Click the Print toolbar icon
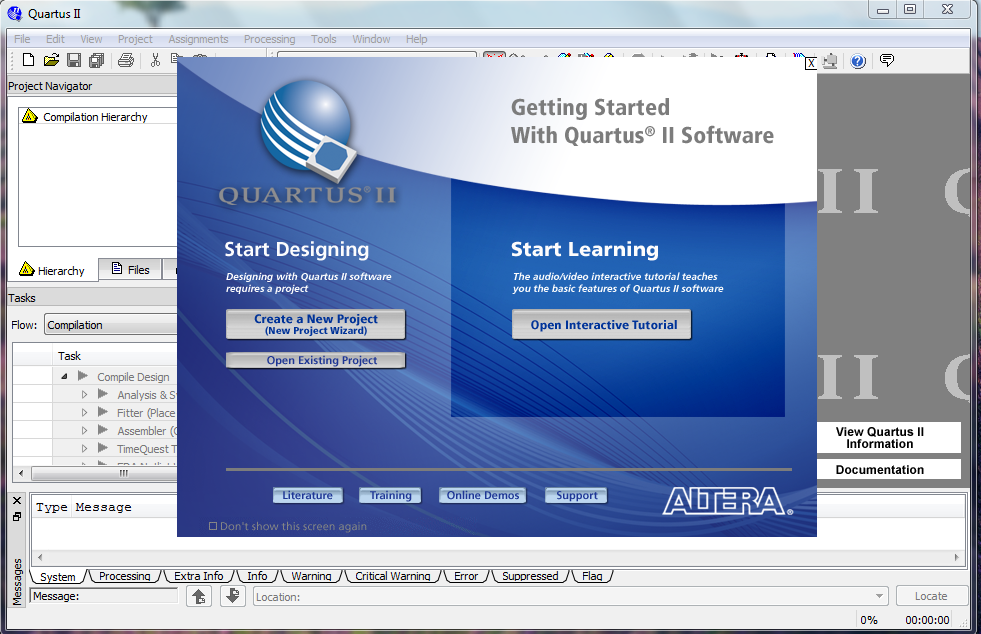The image size is (981, 634). 126,60
